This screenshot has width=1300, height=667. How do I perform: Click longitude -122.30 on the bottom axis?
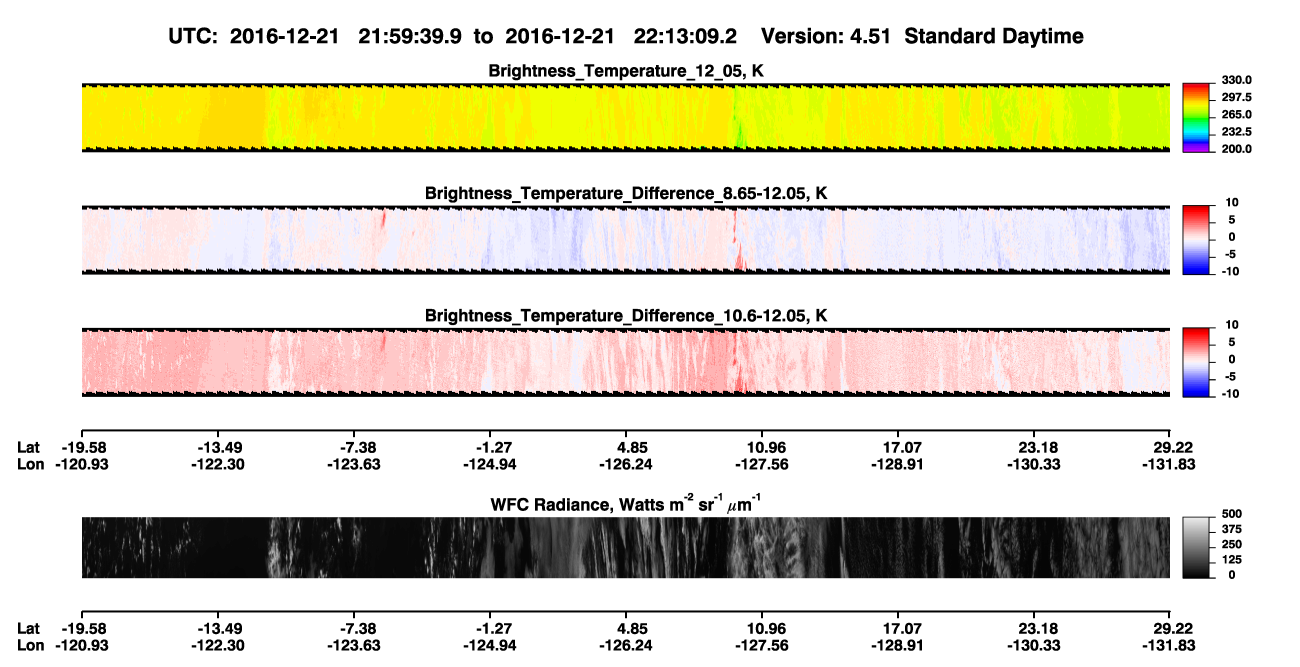(217, 645)
